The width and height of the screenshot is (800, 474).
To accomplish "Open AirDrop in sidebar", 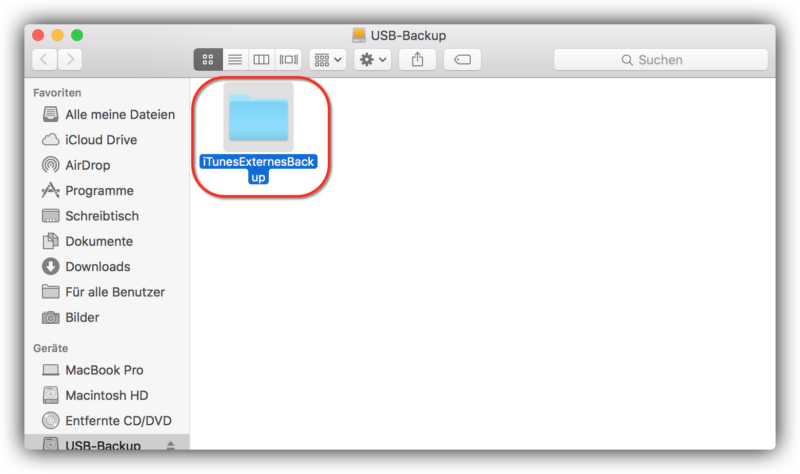I will pyautogui.click(x=108, y=165).
